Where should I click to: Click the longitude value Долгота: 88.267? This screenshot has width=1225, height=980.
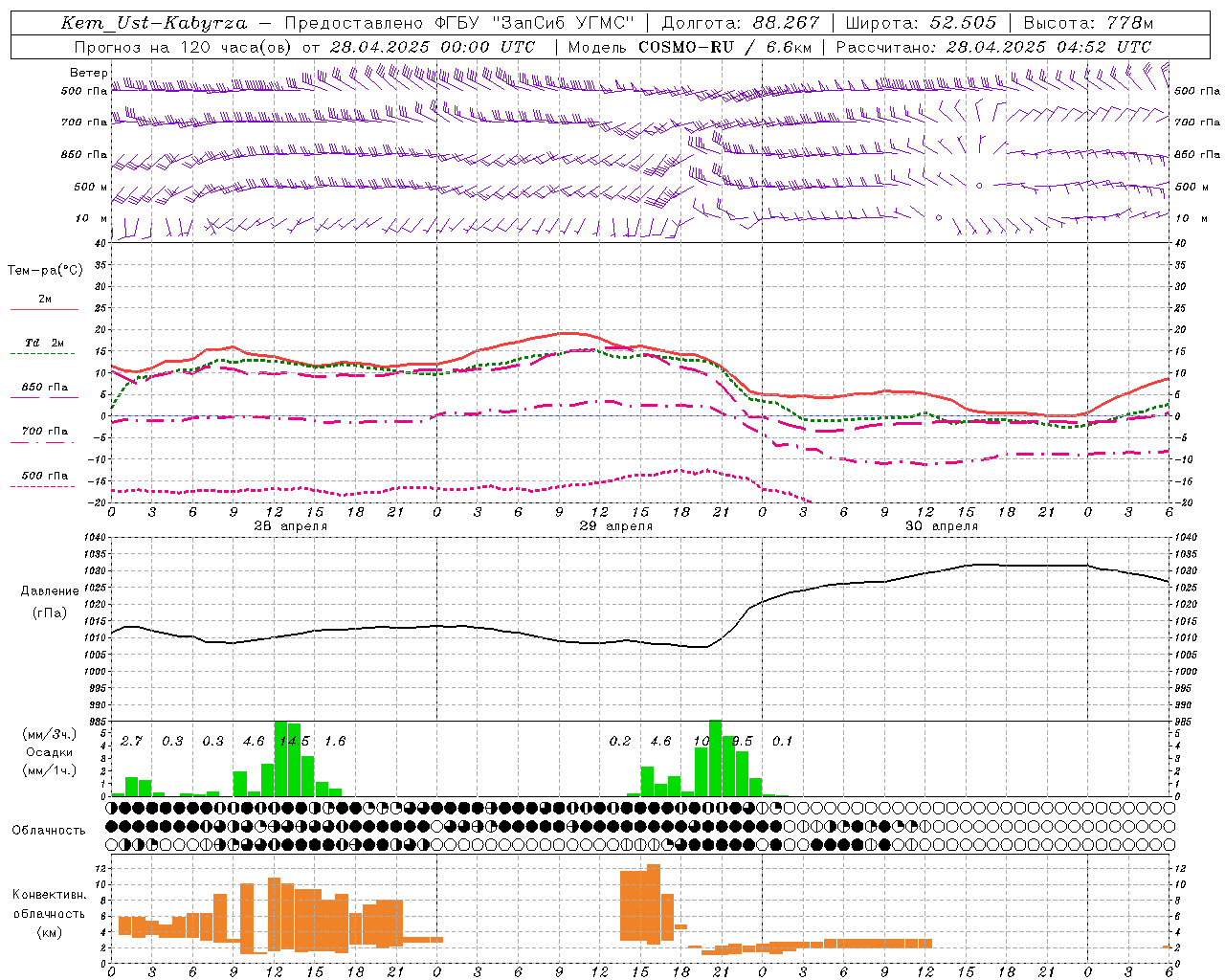(x=741, y=23)
